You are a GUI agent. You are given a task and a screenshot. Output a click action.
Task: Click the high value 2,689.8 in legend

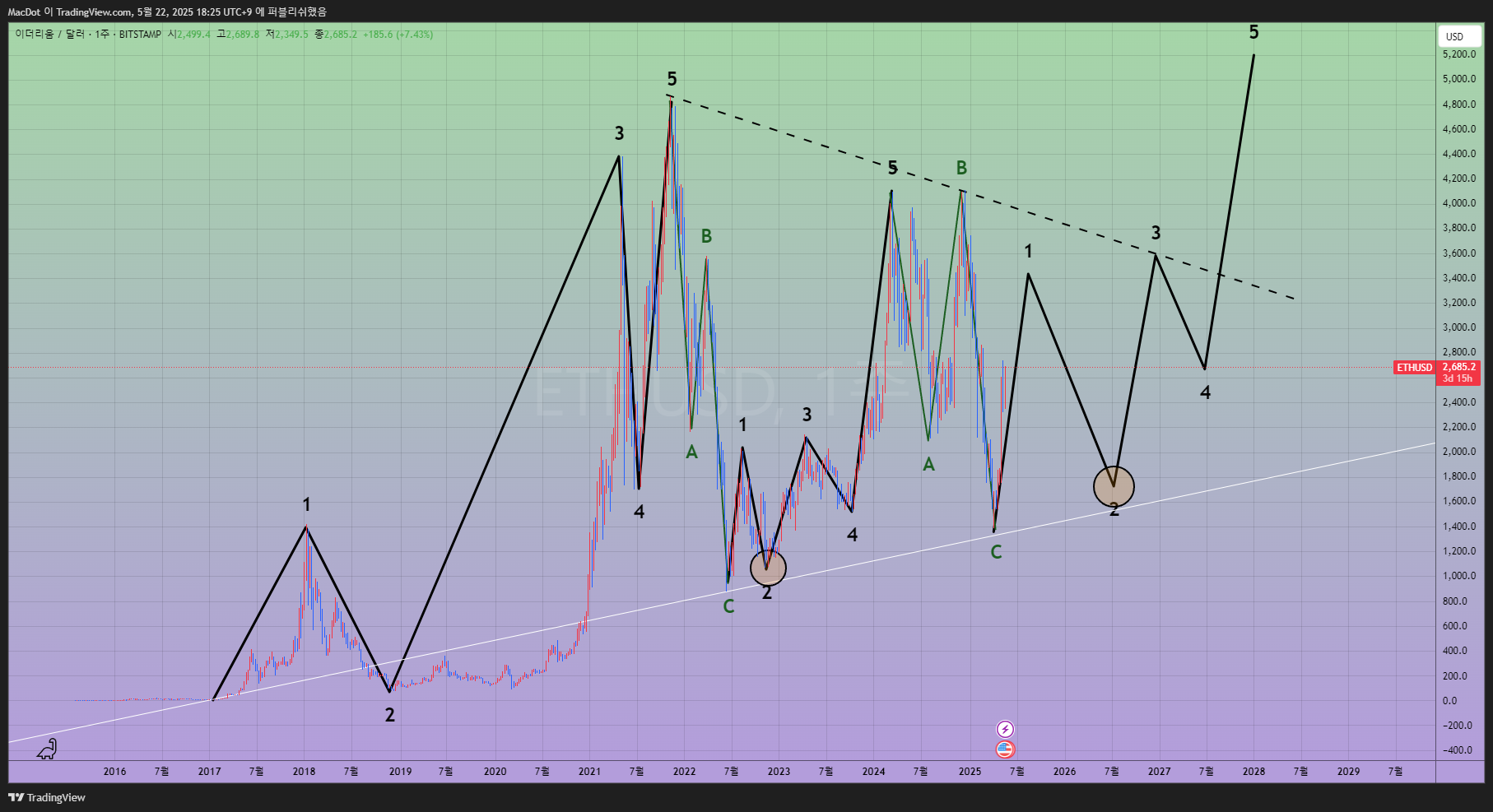(243, 35)
